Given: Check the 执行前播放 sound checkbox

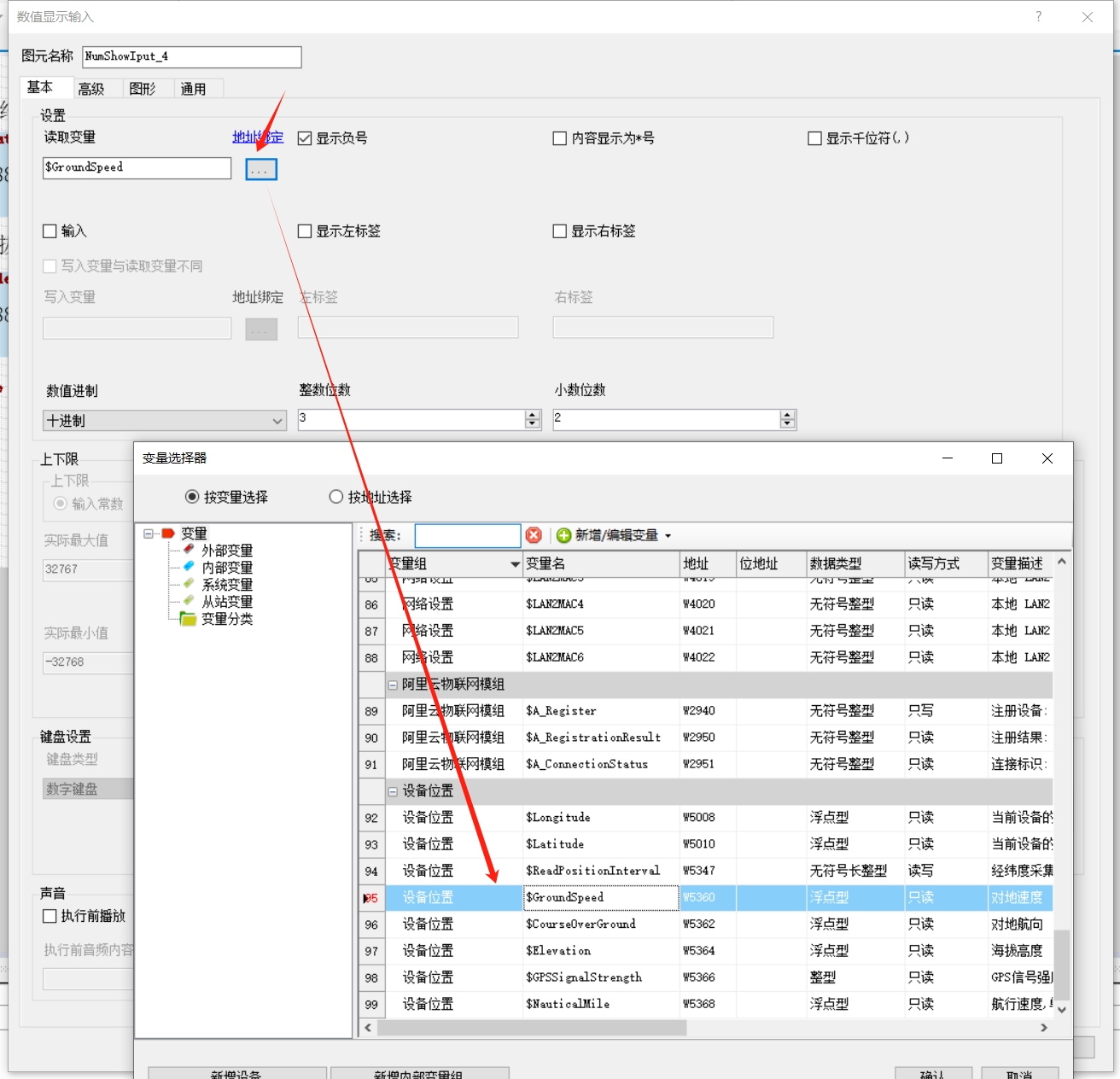Looking at the screenshot, I should [50, 916].
